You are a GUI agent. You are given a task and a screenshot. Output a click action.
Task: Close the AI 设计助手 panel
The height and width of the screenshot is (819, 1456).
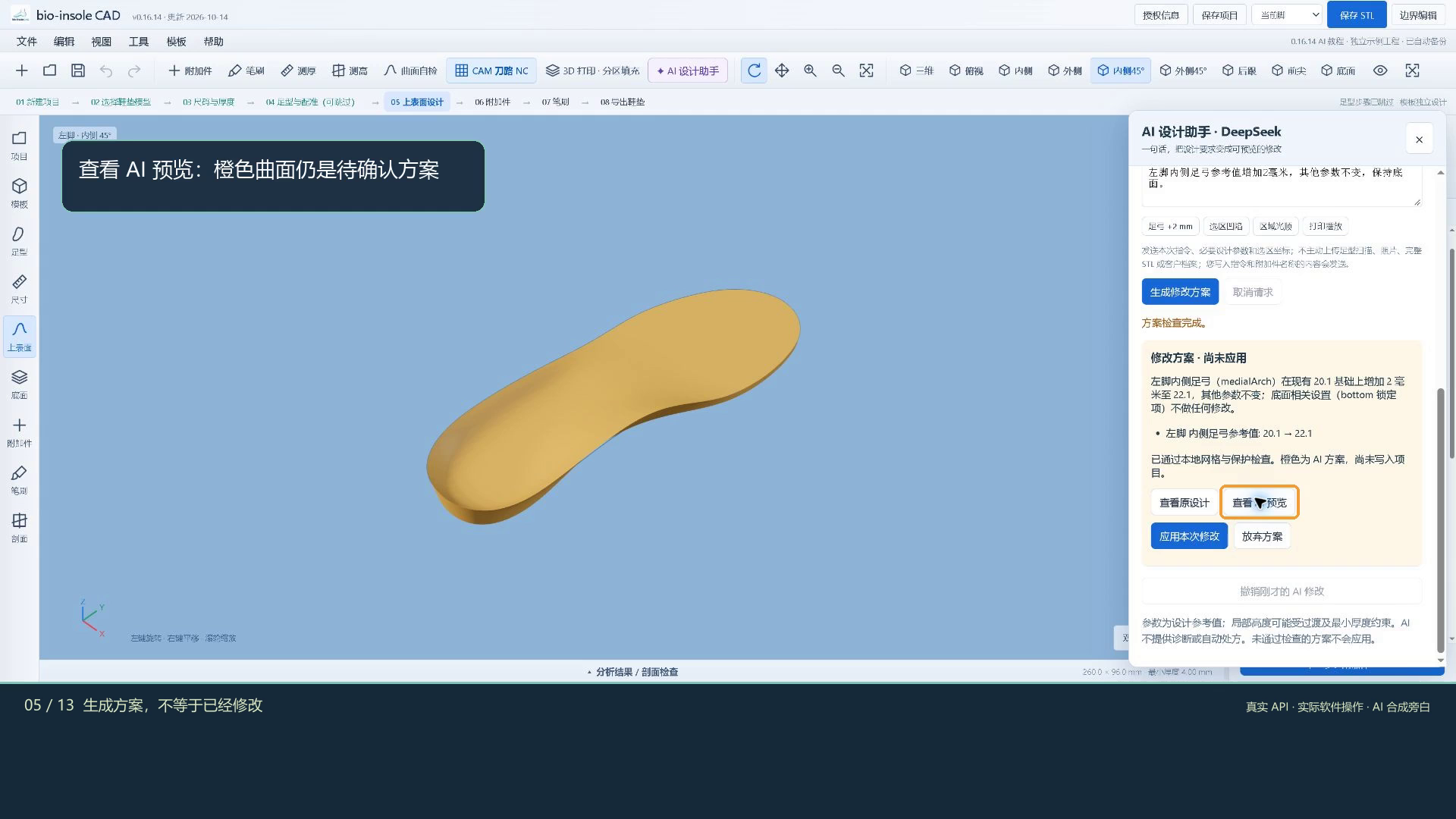[1419, 140]
